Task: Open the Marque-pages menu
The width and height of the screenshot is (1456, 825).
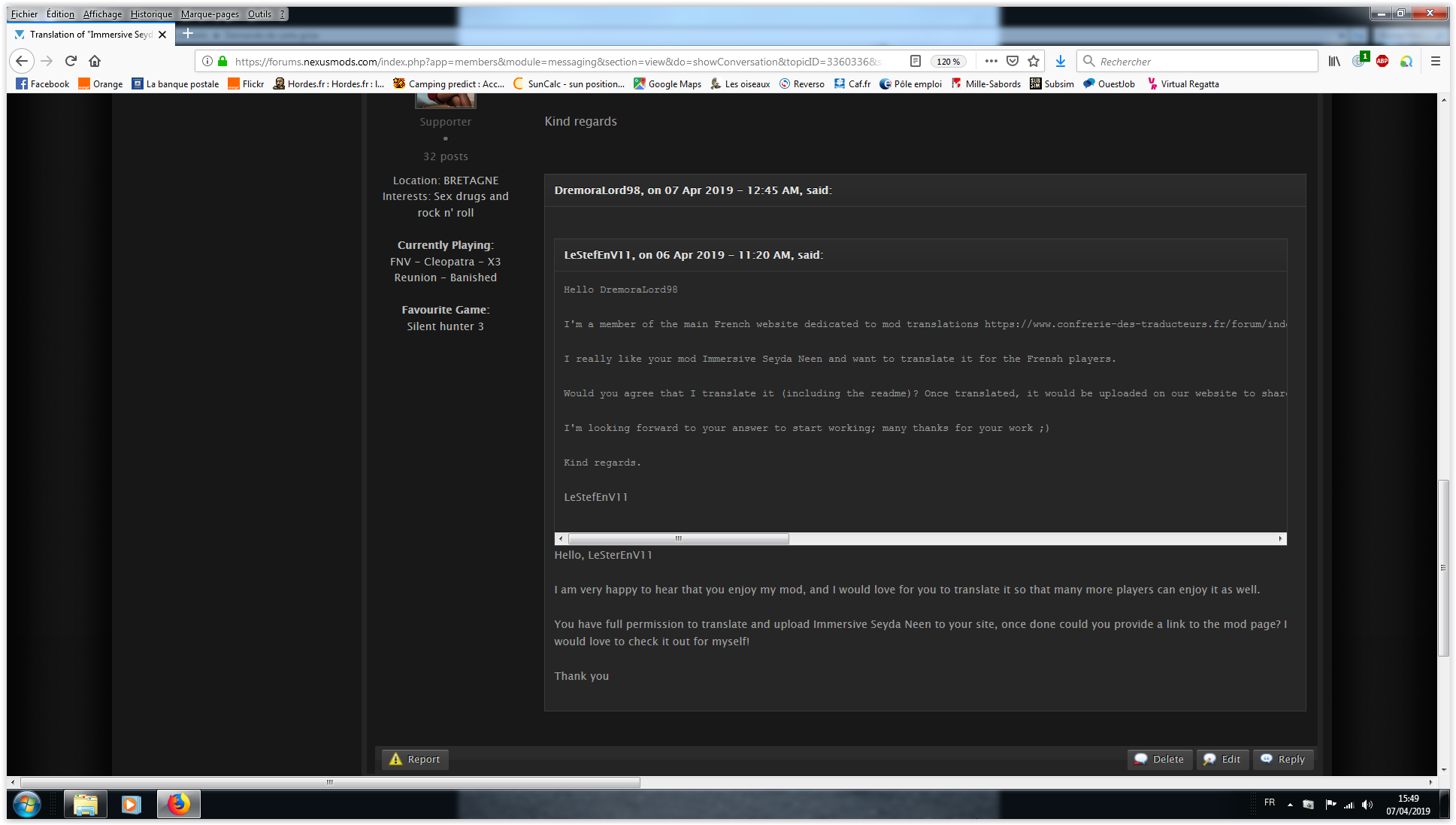Action: pos(210,14)
